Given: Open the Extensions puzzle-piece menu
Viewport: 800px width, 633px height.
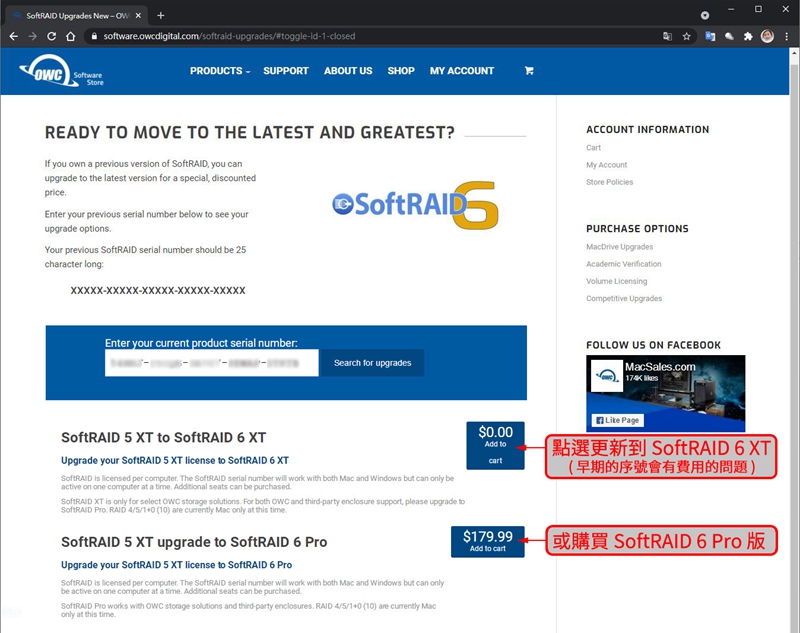Looking at the screenshot, I should tap(748, 36).
